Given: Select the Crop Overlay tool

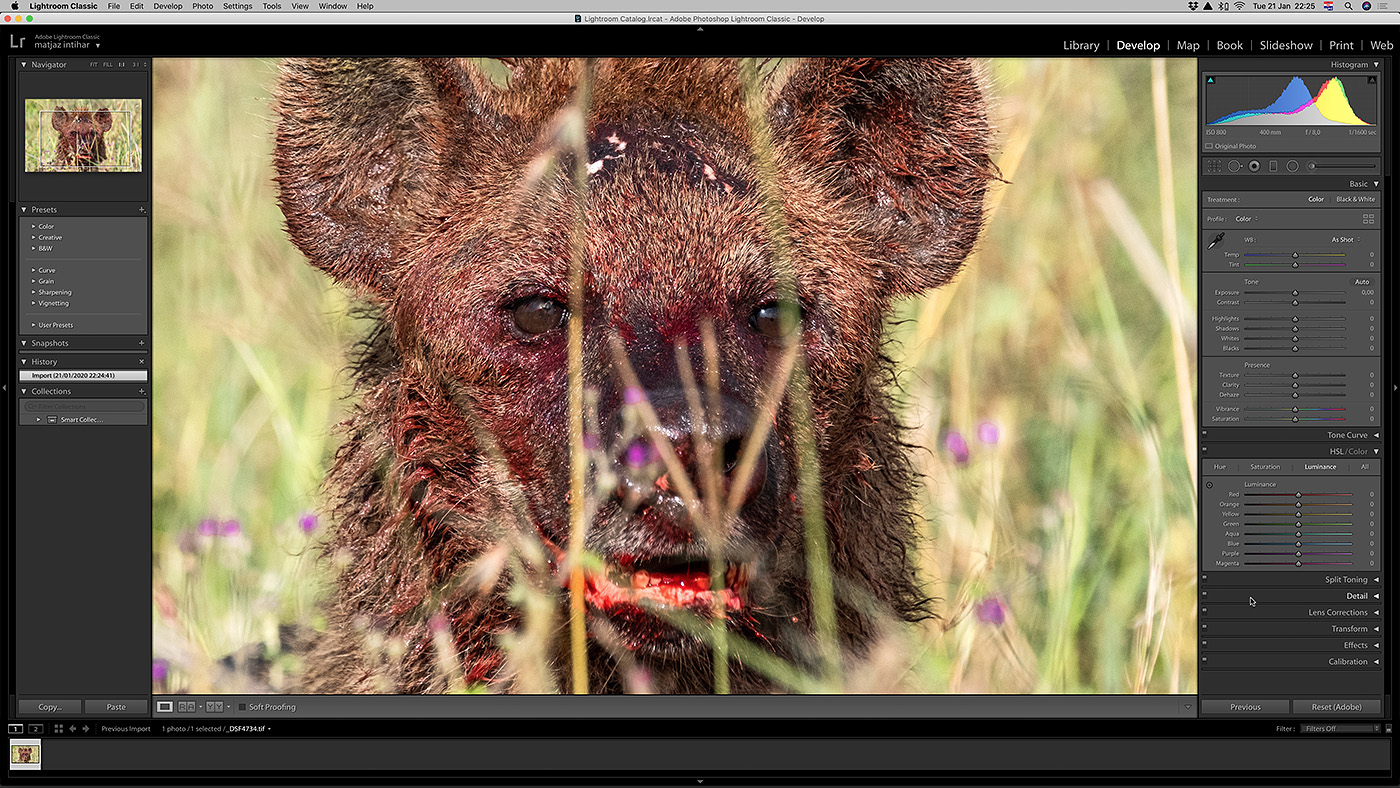Looking at the screenshot, I should pos(1214,166).
